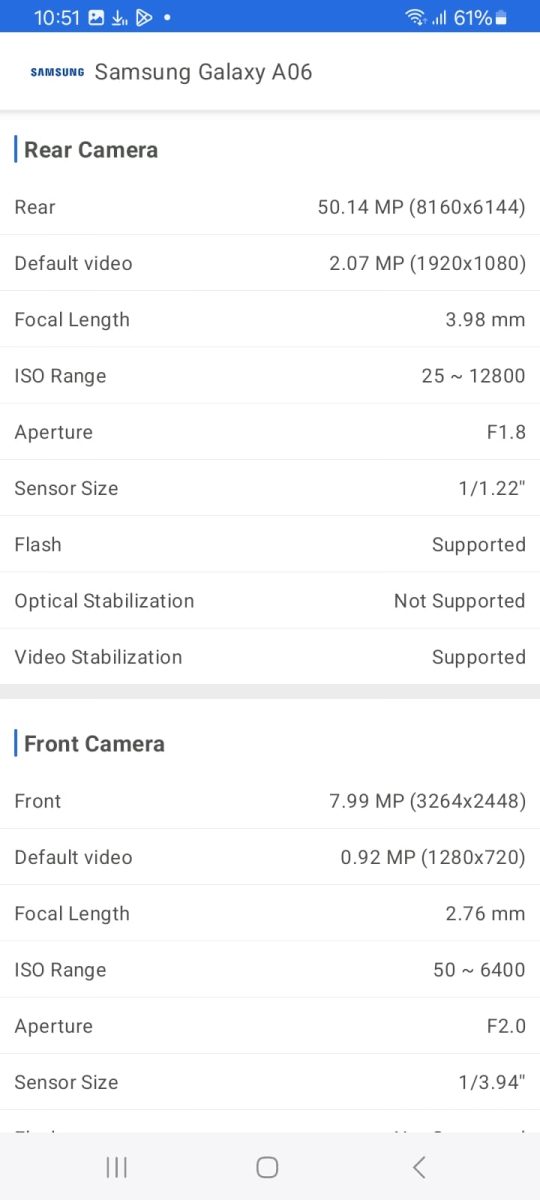Tap the Play Store notification icon
Image resolution: width=540 pixels, height=1200 pixels.
(x=144, y=17)
